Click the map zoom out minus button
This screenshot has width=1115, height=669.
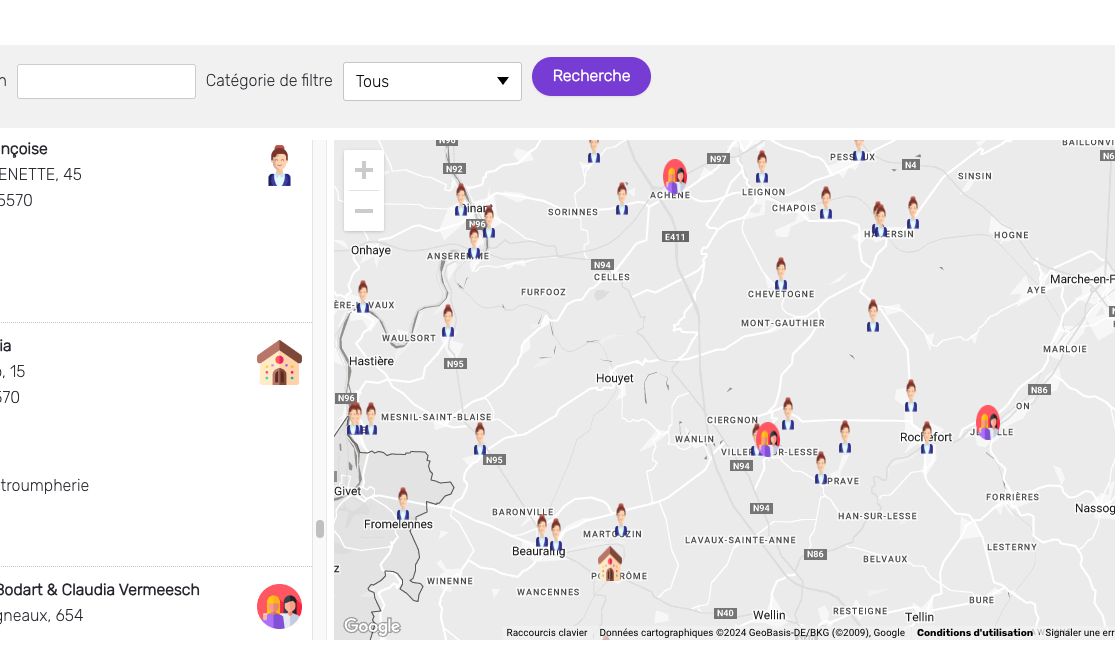[364, 211]
